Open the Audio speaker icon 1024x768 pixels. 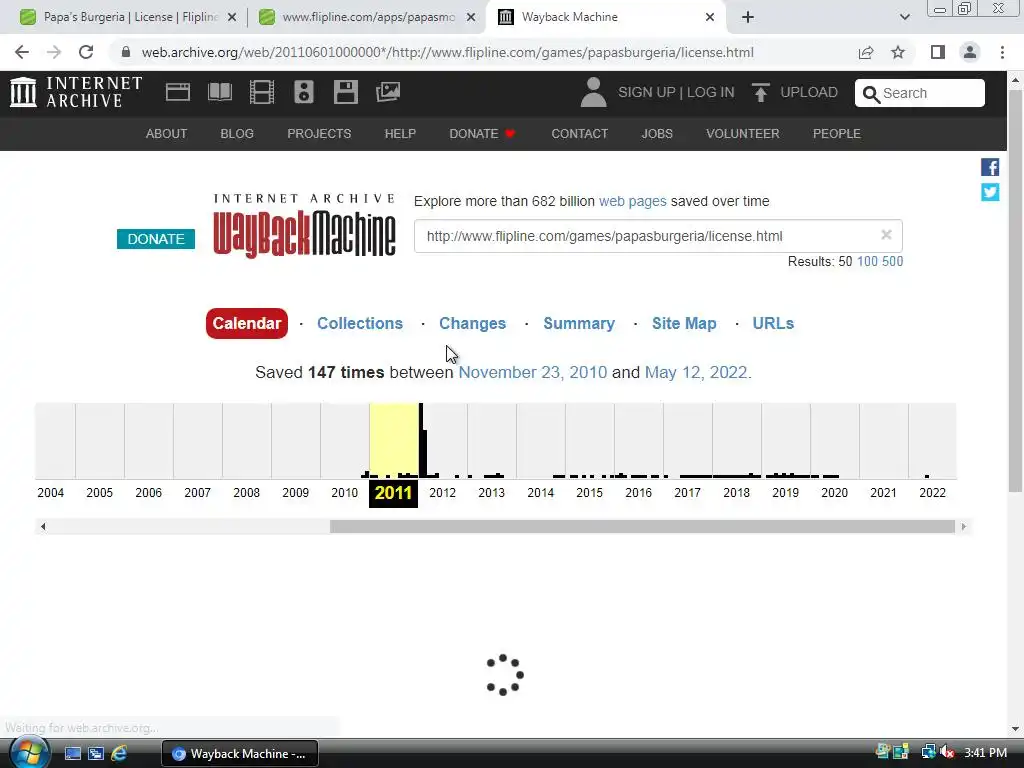(x=304, y=92)
